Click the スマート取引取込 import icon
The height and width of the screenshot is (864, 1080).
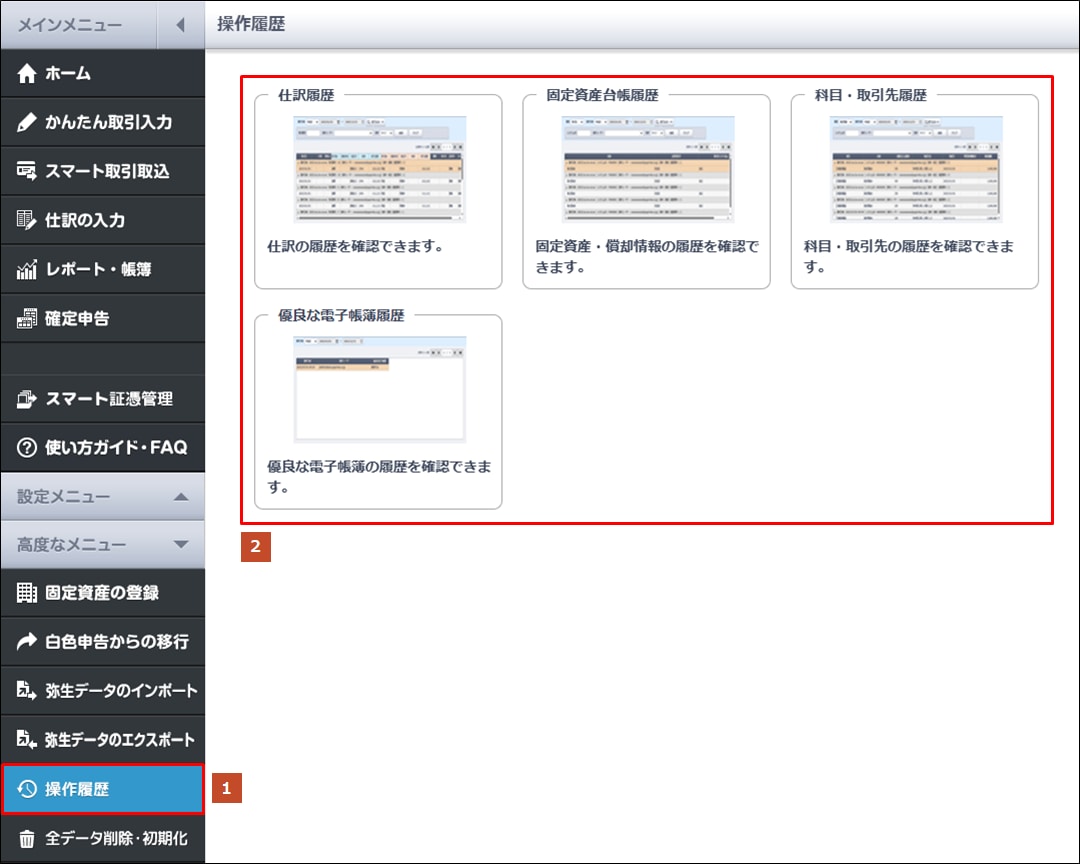point(26,171)
